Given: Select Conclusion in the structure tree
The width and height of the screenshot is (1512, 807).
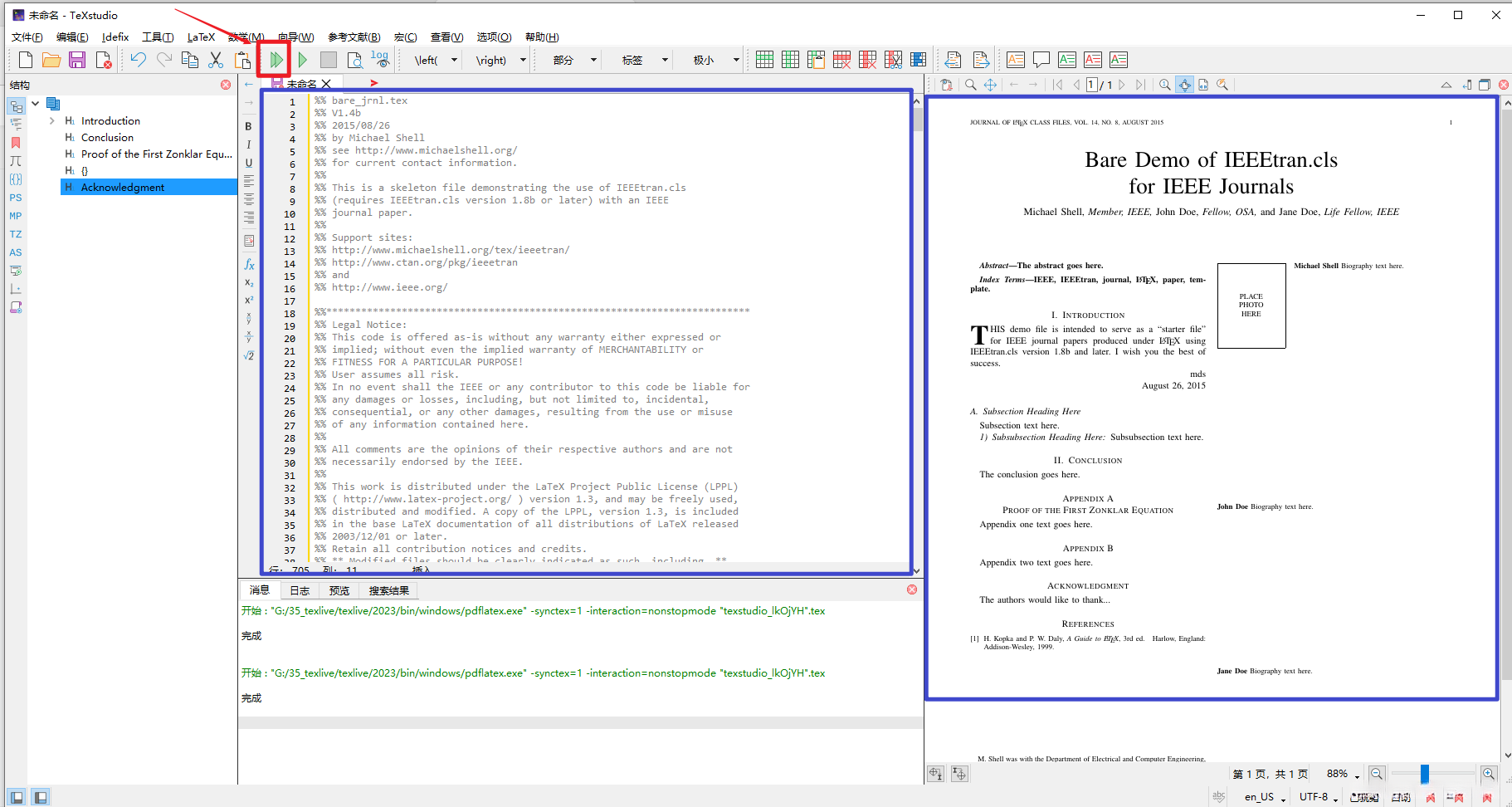Looking at the screenshot, I should click(107, 138).
